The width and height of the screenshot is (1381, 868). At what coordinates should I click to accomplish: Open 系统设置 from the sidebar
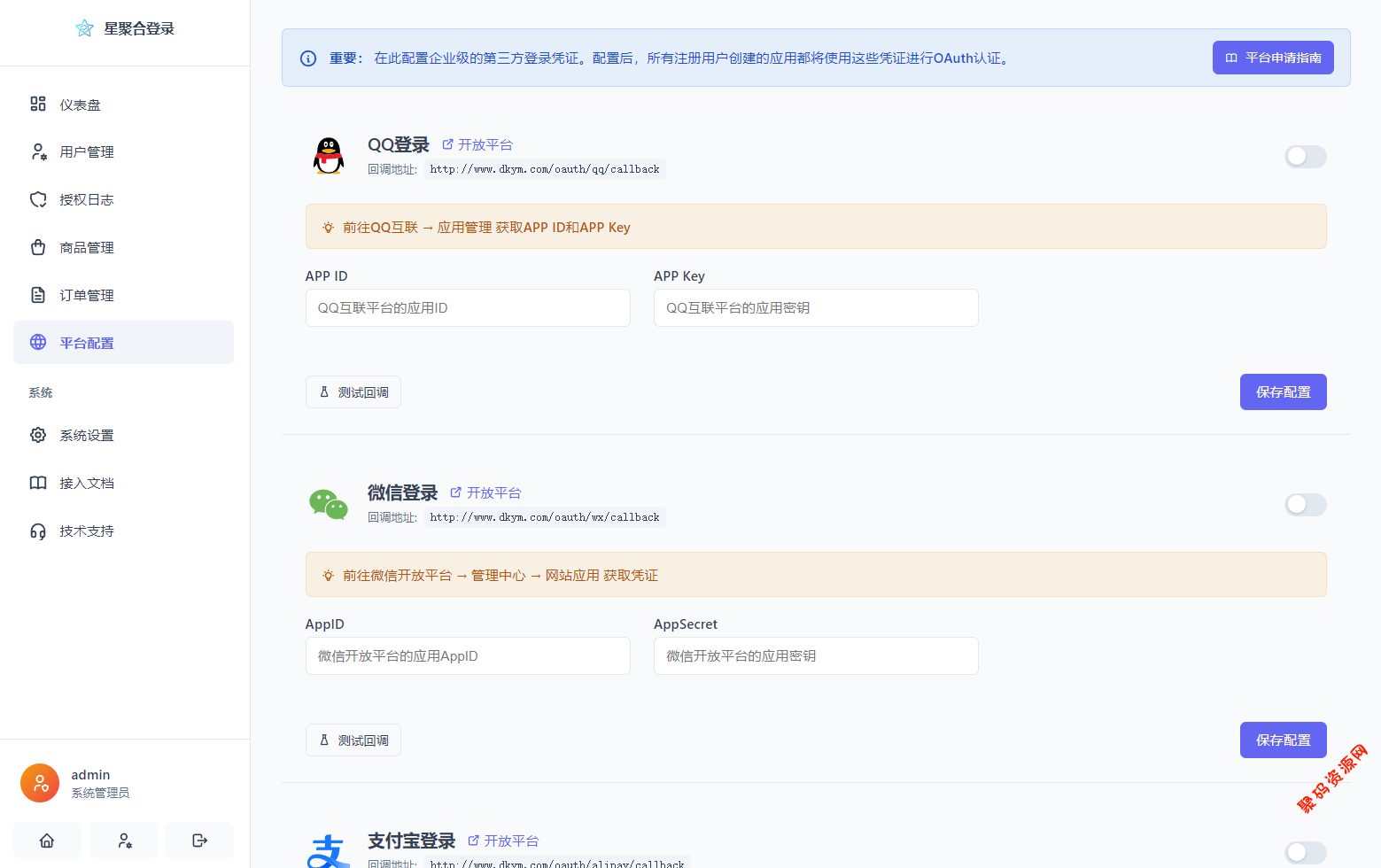[86, 436]
